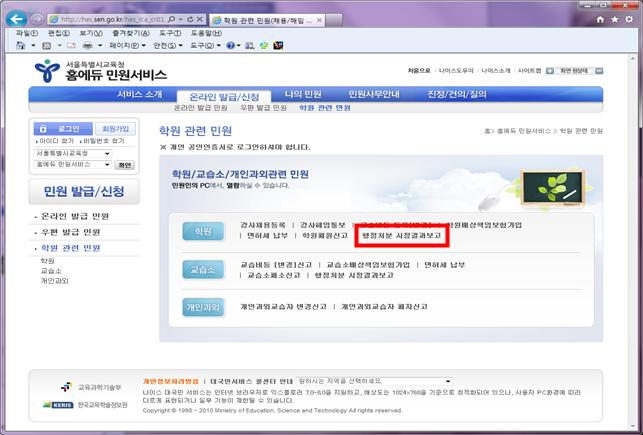
Task: Open IE Tools gear icon
Action: (x=629, y=19)
